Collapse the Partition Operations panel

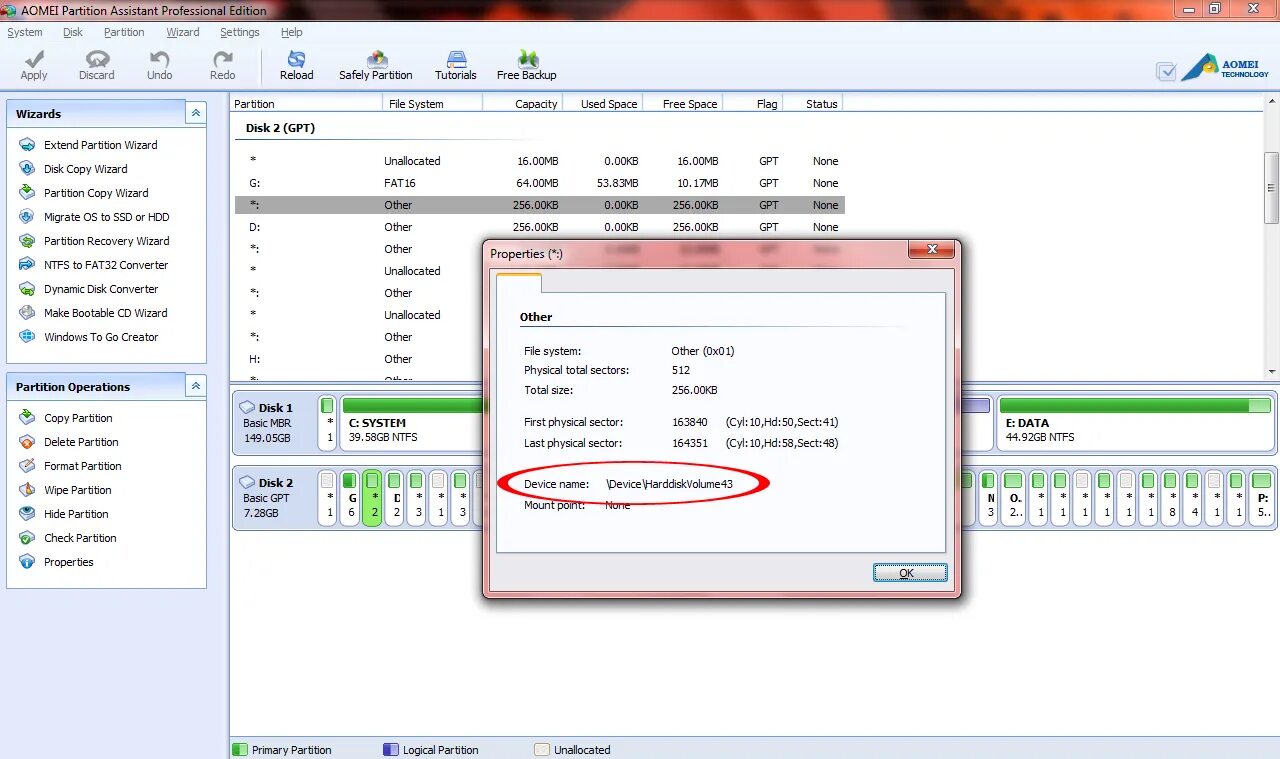point(196,386)
